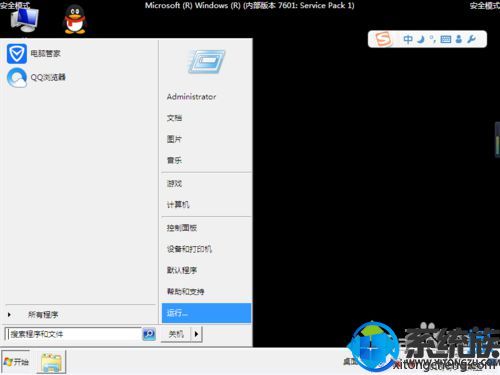This screenshot has width=500, height=375.
Task: Expand shutdown options arrow next to 关机
Action: (196, 334)
